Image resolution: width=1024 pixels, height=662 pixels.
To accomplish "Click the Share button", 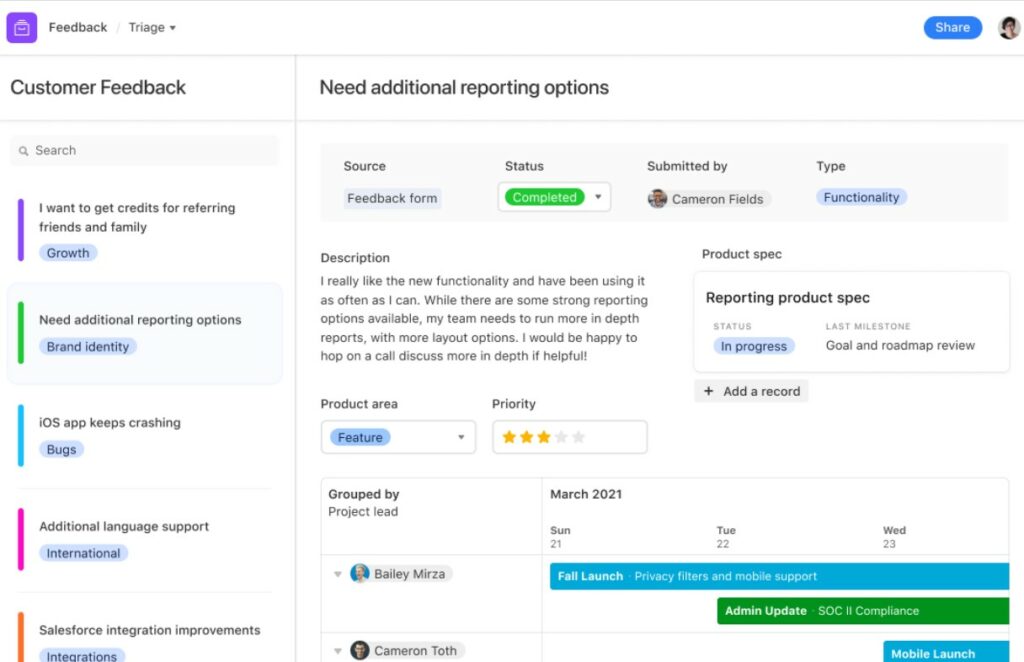I will (952, 27).
